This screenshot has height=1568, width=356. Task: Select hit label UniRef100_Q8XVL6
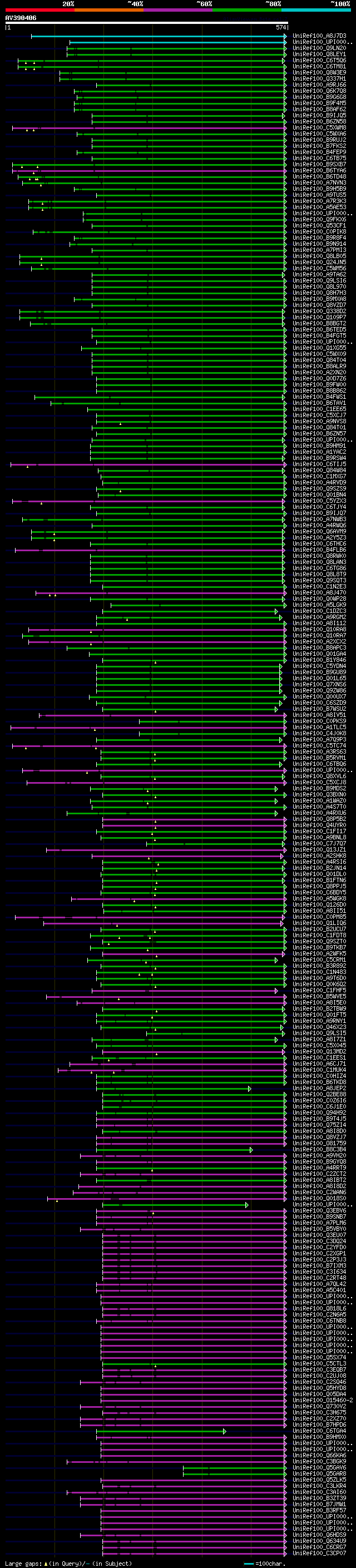(x=319, y=776)
